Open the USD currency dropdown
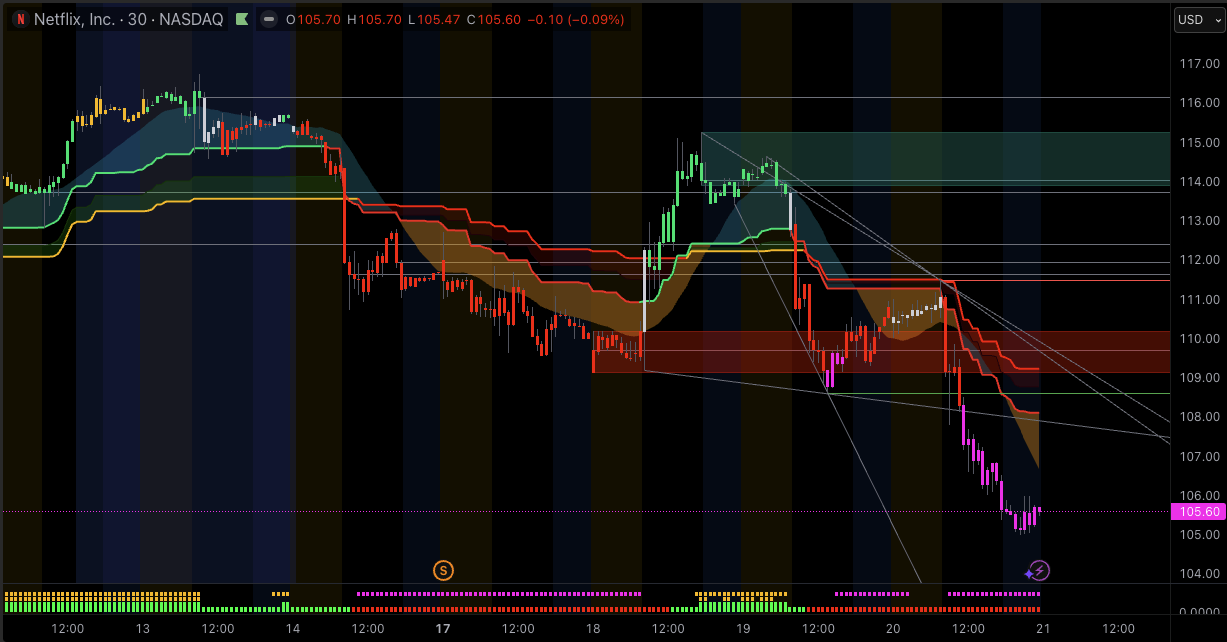 [x=1190, y=19]
